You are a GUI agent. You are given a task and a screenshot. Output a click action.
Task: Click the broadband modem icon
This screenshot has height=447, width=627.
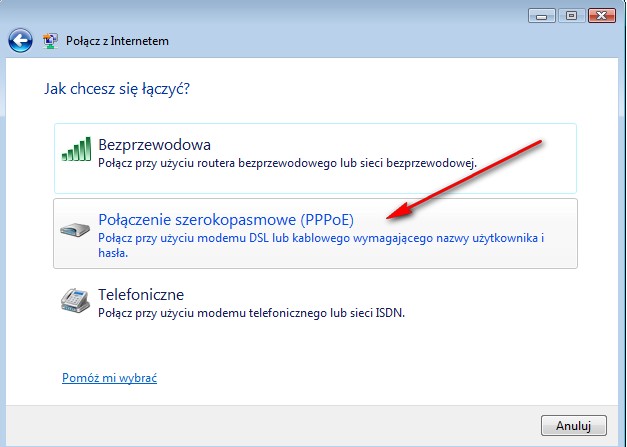pos(75,229)
